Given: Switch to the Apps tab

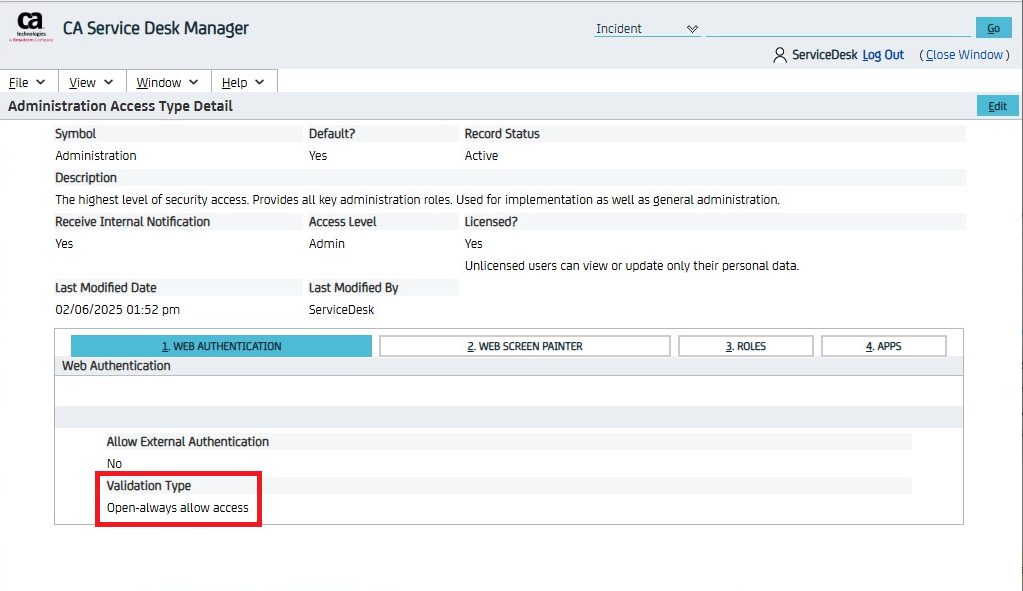Looking at the screenshot, I should coord(883,346).
